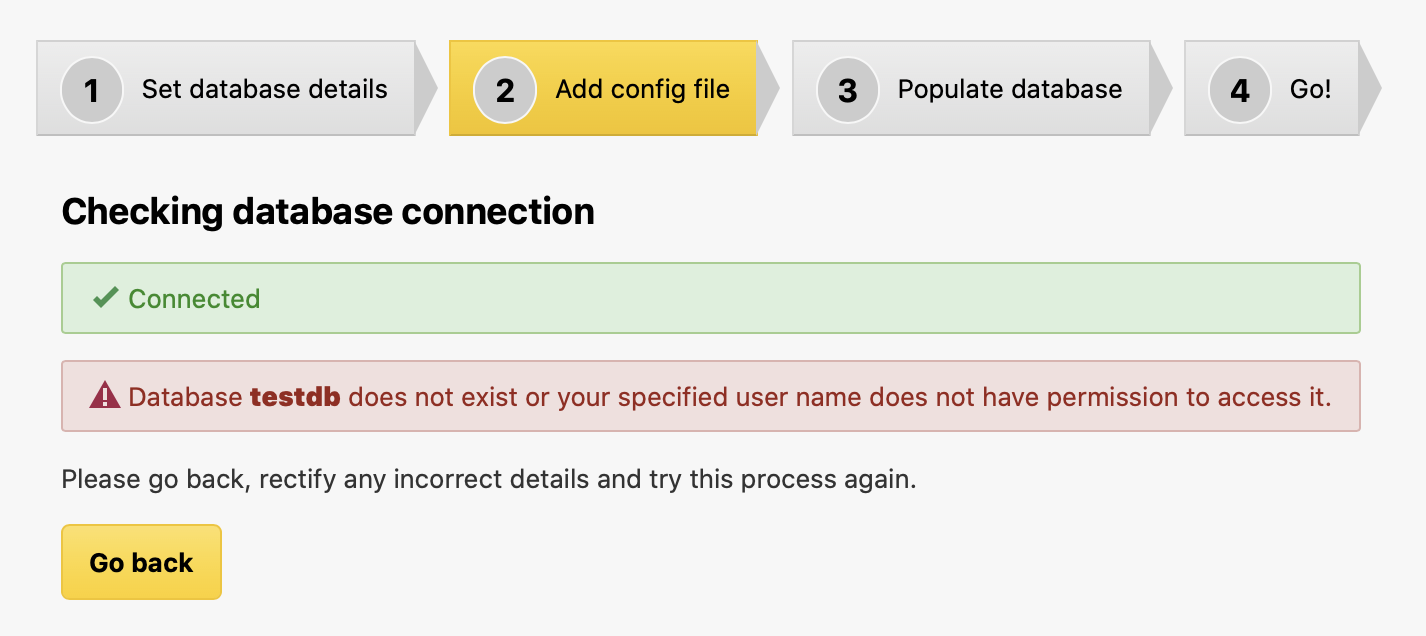Click the number 4 step circle
This screenshot has height=636, width=1426.
click(x=1240, y=90)
